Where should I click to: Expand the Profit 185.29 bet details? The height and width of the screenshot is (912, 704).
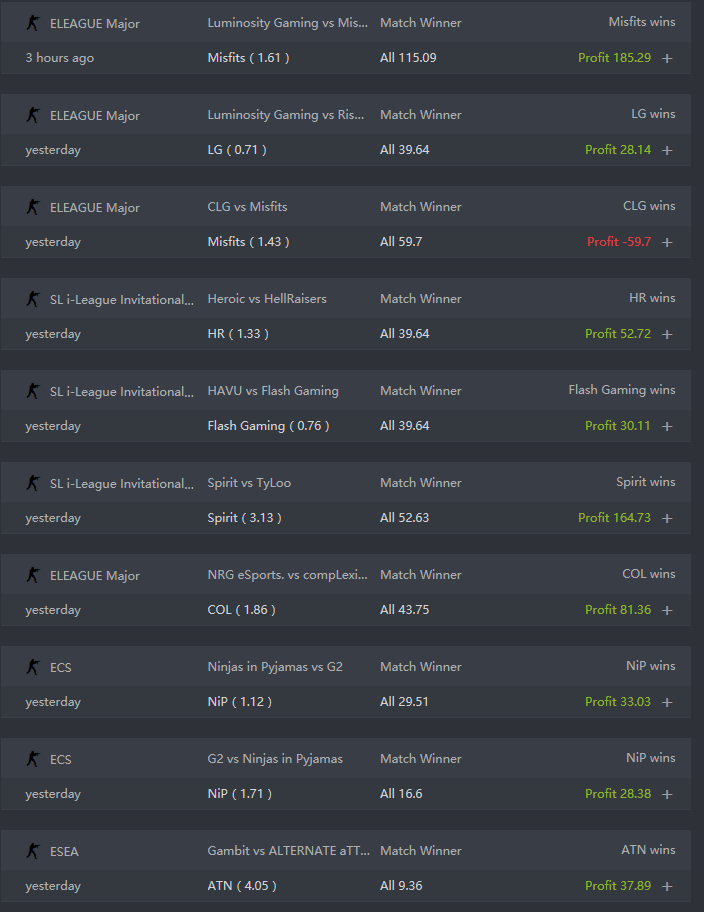point(667,58)
